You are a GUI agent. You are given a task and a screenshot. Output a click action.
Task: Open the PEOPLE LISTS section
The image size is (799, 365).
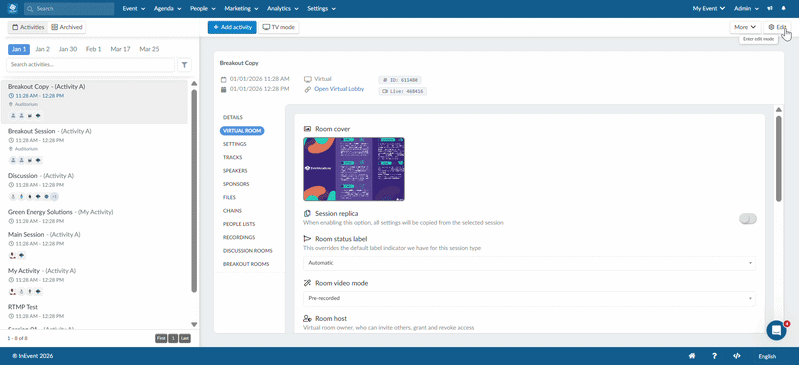pyautogui.click(x=239, y=224)
